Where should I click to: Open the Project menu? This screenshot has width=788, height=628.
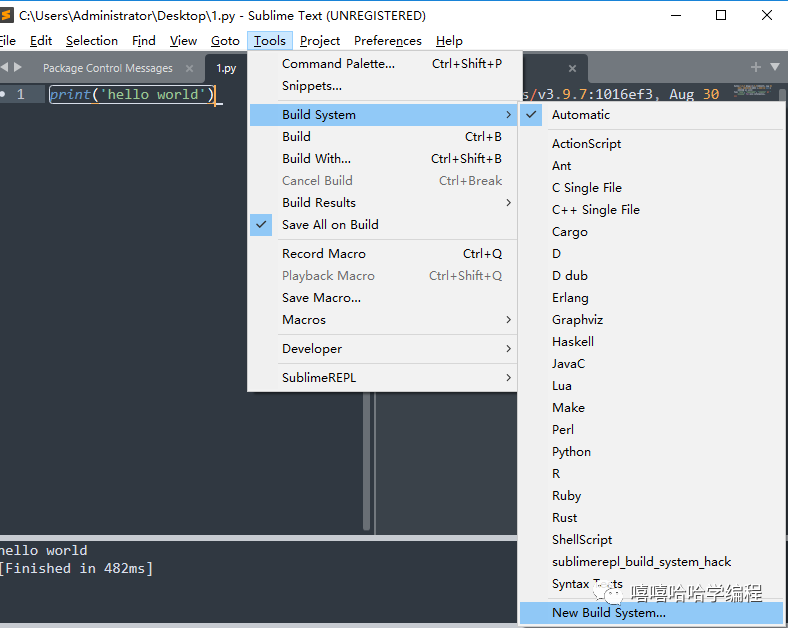pyautogui.click(x=320, y=41)
